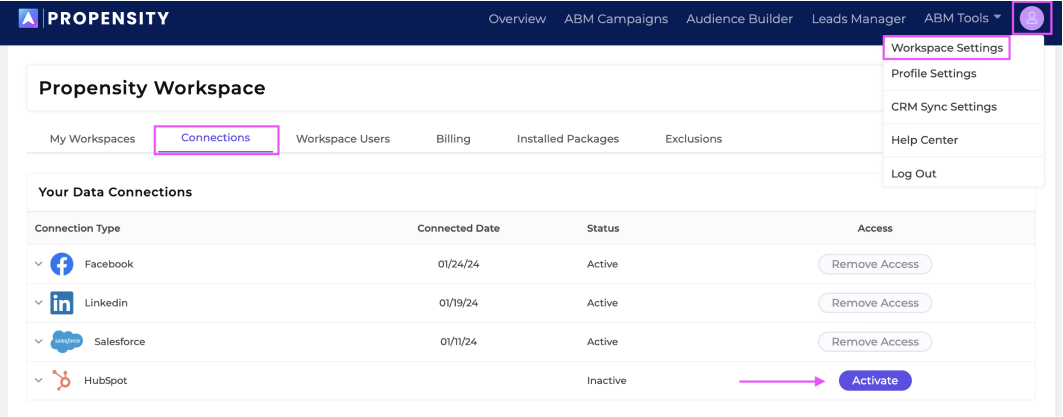Image resolution: width=1063 pixels, height=417 pixels.
Task: Click the Active status for Salesforce
Action: coord(602,342)
